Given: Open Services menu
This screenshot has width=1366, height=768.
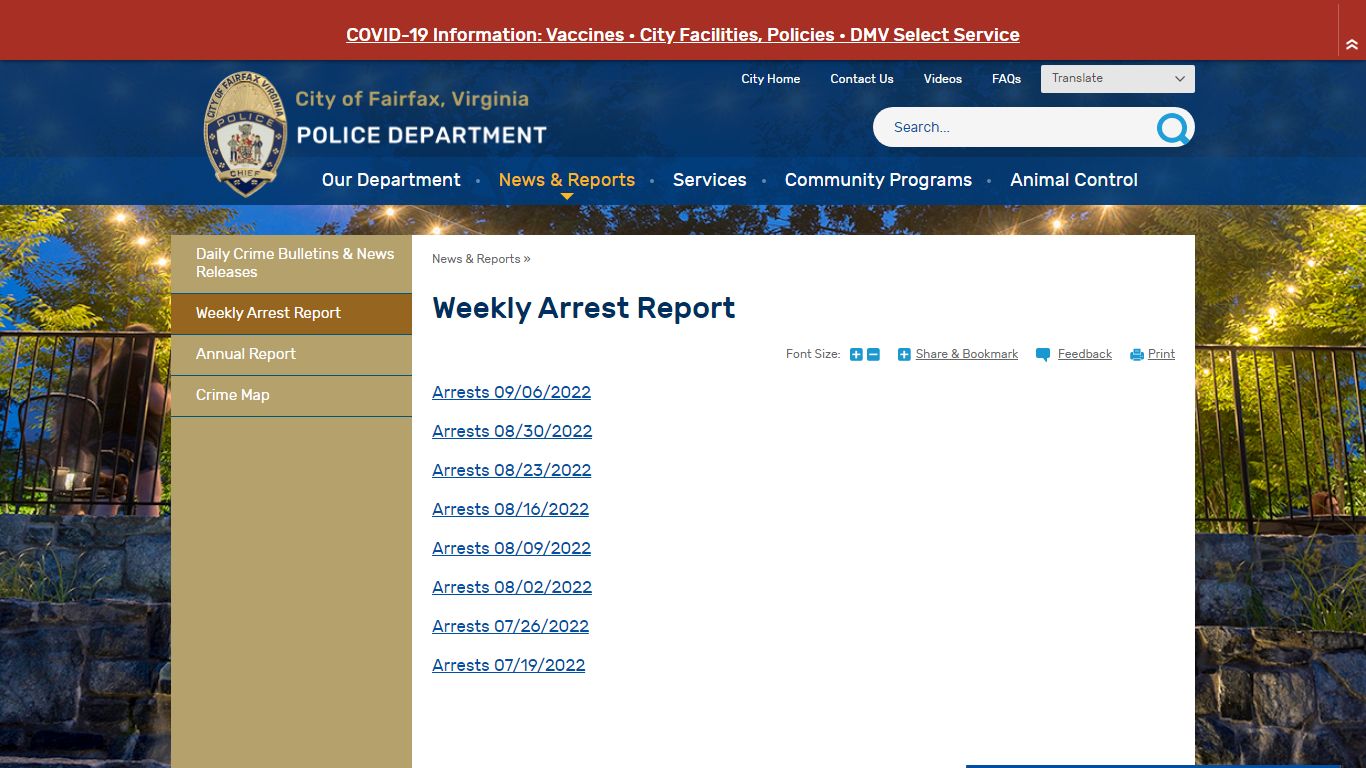Looking at the screenshot, I should (x=710, y=180).
